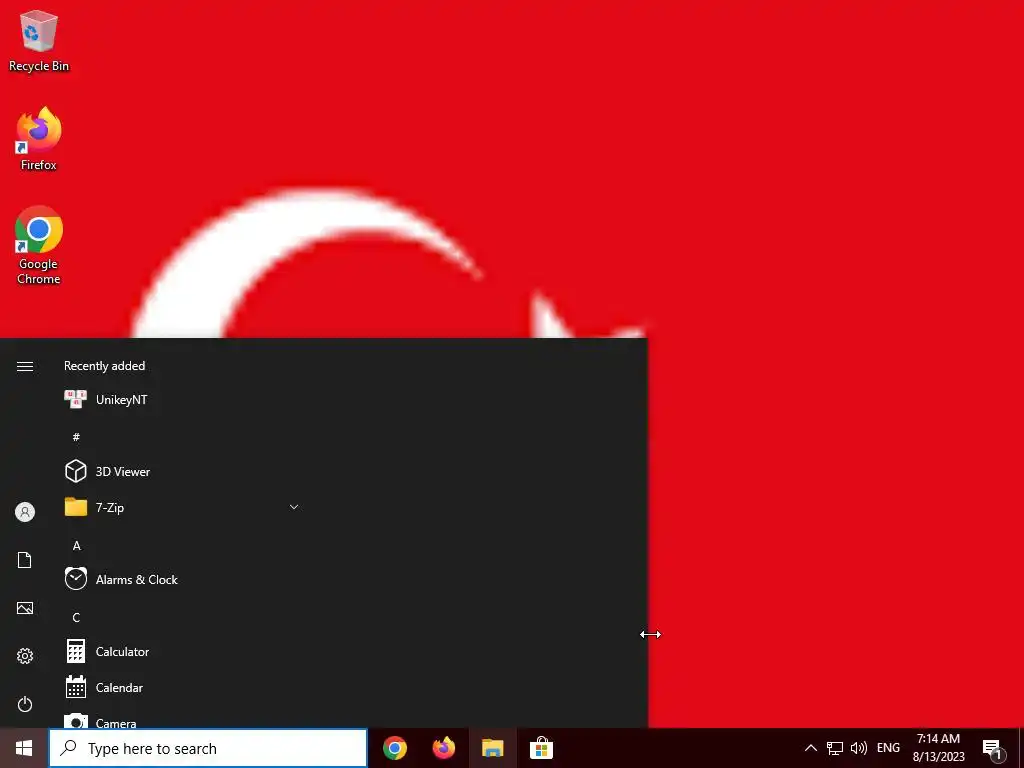Open the clock showing 7:14 AM
This screenshot has height=768, width=1024.
coord(938,748)
